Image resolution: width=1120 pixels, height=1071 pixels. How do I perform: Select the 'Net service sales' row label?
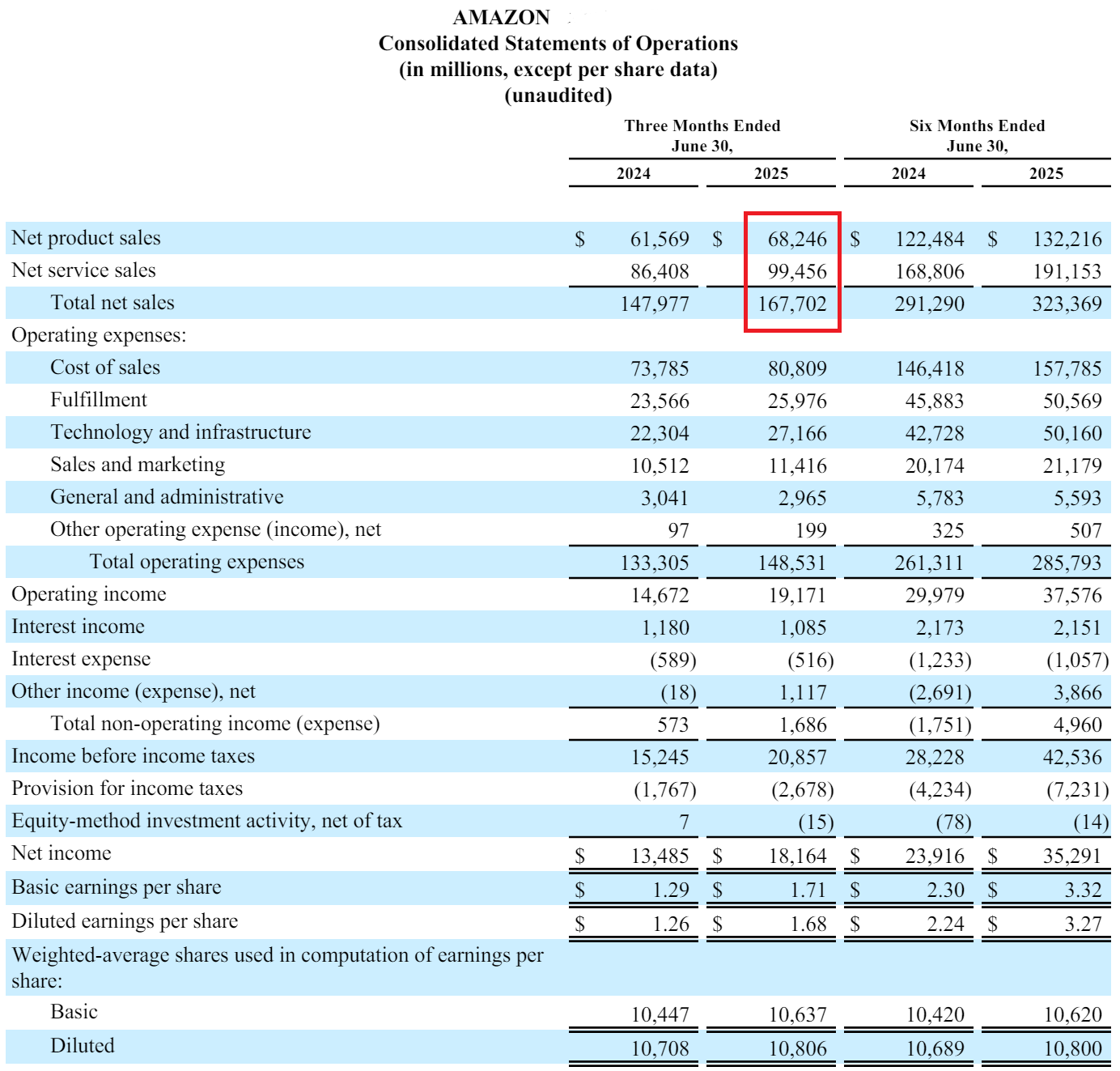[83, 270]
